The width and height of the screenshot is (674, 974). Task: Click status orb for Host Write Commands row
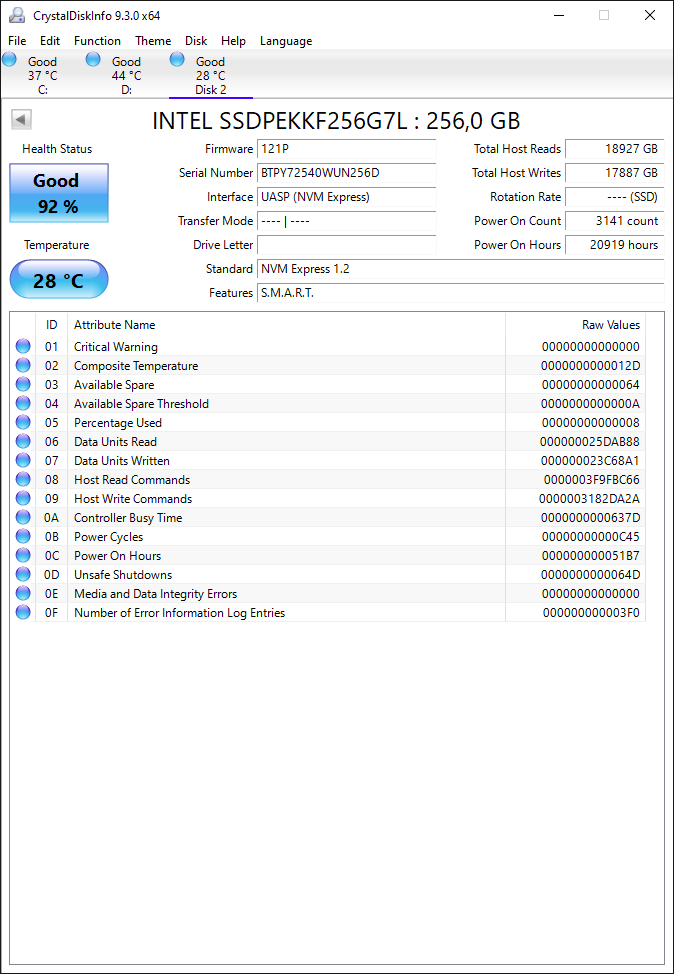[23, 498]
